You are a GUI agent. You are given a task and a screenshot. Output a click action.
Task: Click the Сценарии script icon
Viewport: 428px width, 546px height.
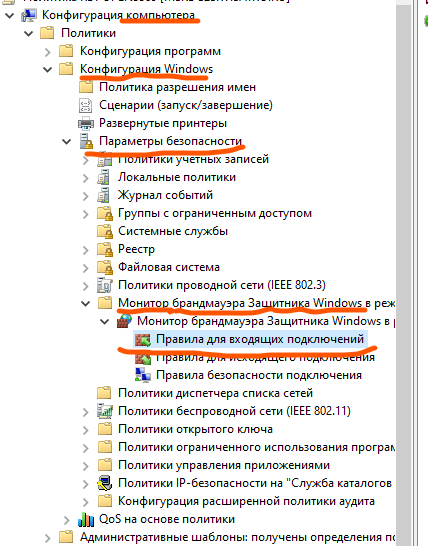(x=86, y=105)
